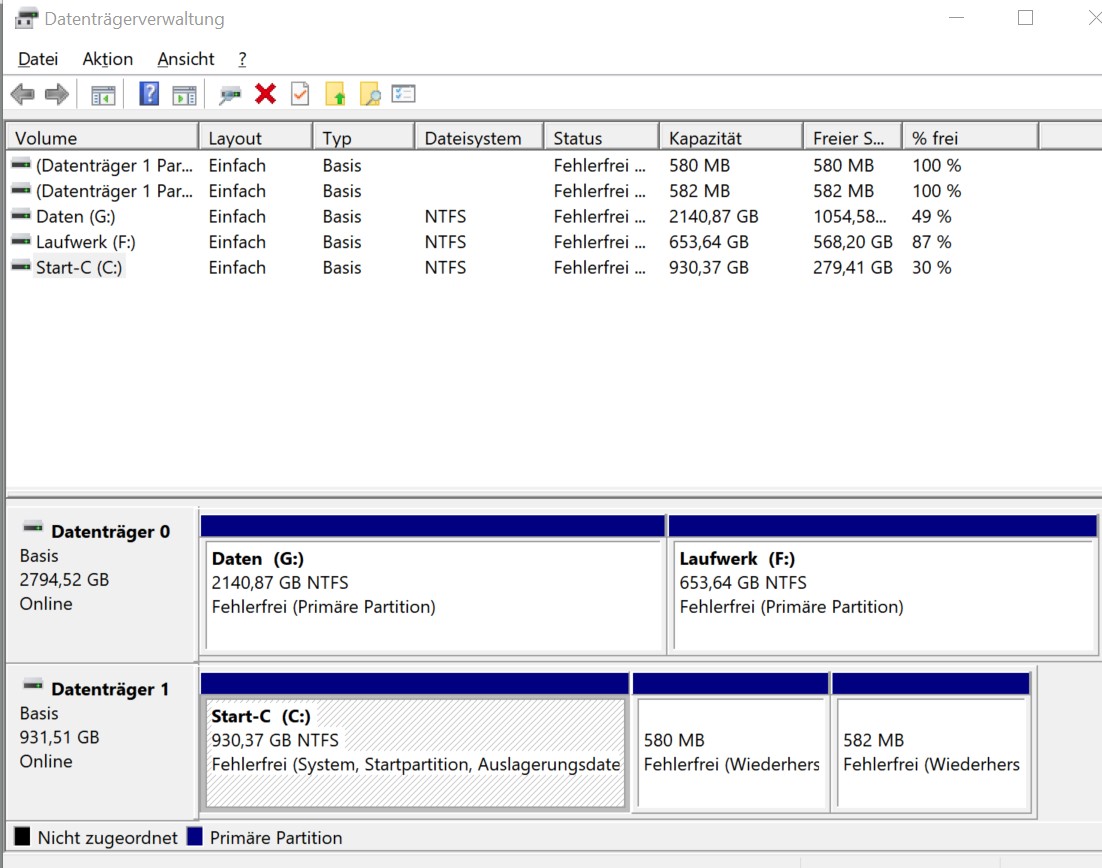Click the drive icon of Laufwerk (F:) row
Screen dimensions: 1102x868
pos(21,240)
